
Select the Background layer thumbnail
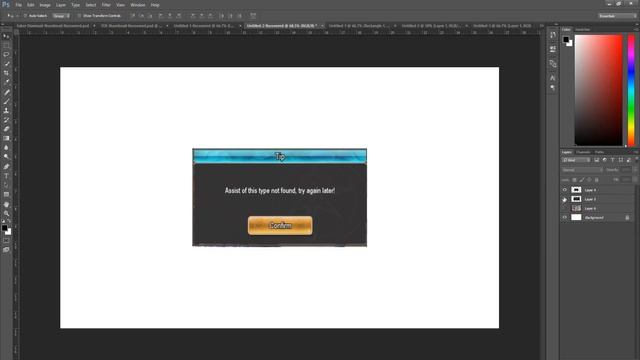click(576, 218)
